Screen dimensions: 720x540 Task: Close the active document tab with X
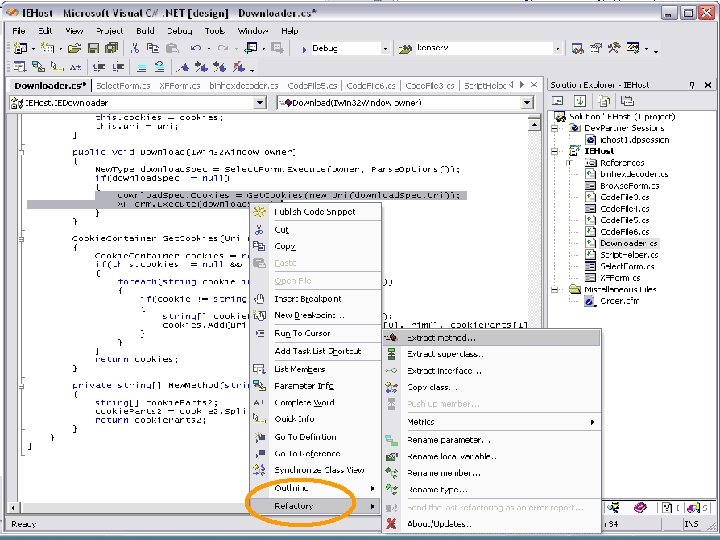point(534,85)
